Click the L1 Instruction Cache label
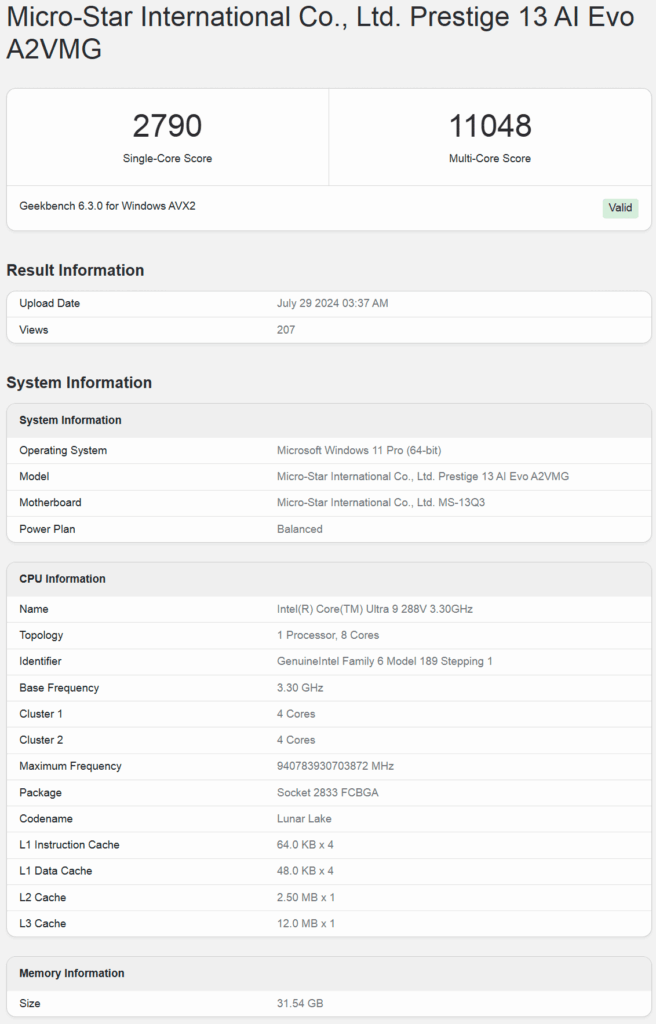656x1024 pixels. (69, 845)
